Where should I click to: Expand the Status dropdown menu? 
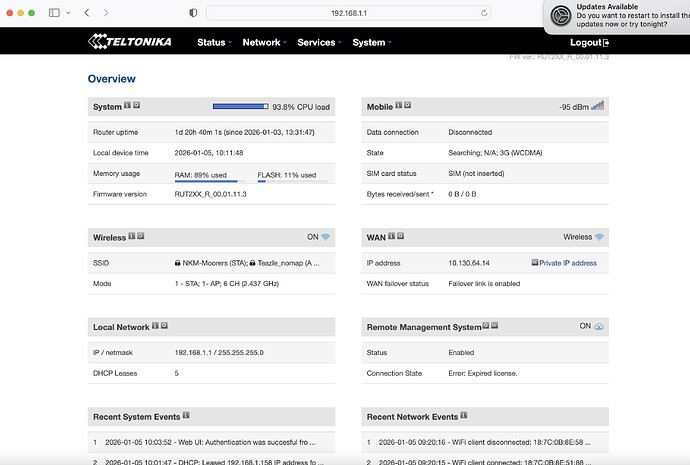[214, 43]
